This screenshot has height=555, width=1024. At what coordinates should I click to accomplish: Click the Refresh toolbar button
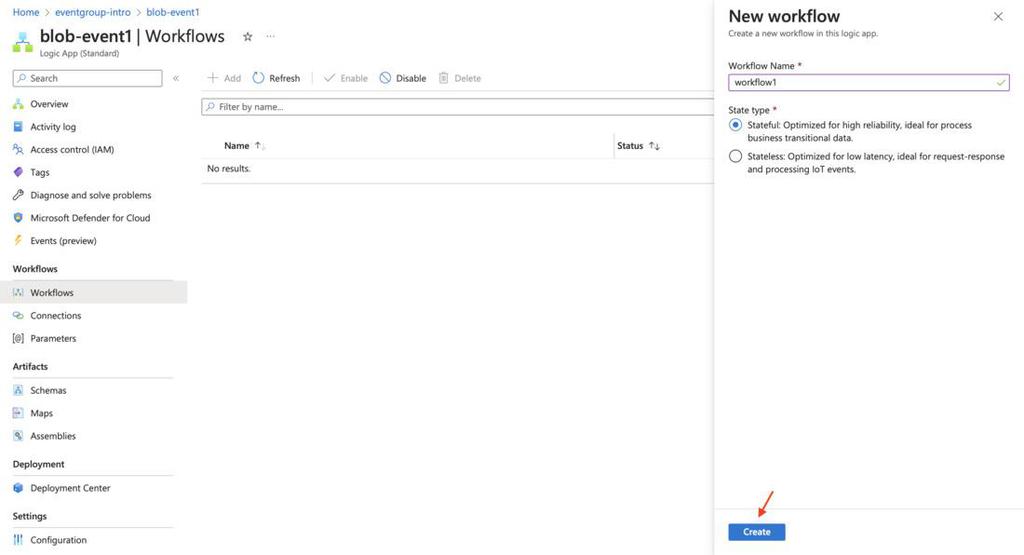coord(276,78)
